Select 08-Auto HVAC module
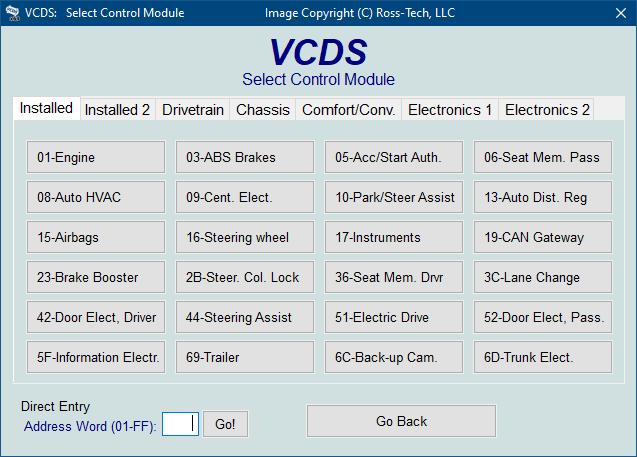Viewport: 637px width, 457px height. [x=96, y=197]
